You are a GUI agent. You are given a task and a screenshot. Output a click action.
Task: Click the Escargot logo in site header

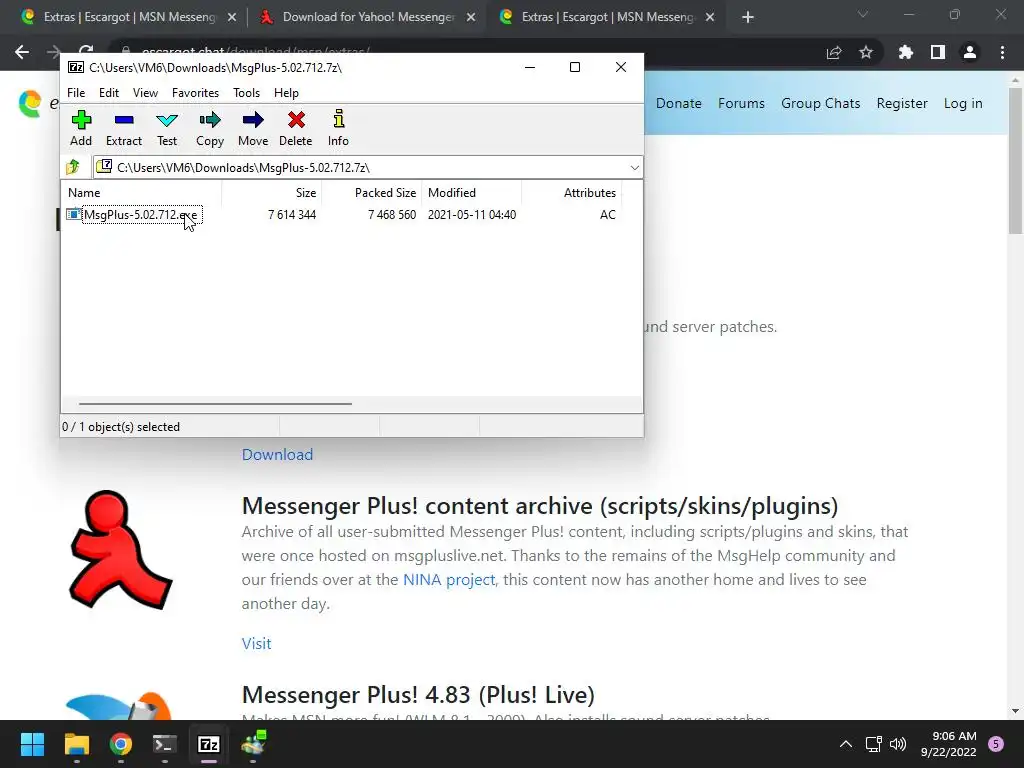30,104
